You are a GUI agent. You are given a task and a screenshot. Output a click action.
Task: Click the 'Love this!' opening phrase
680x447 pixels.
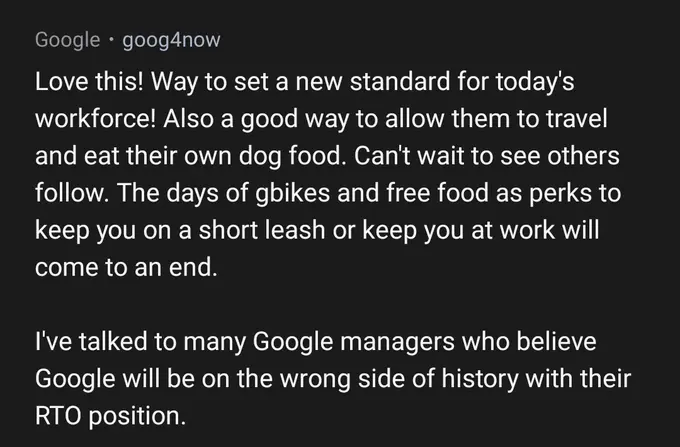[x=89, y=82]
